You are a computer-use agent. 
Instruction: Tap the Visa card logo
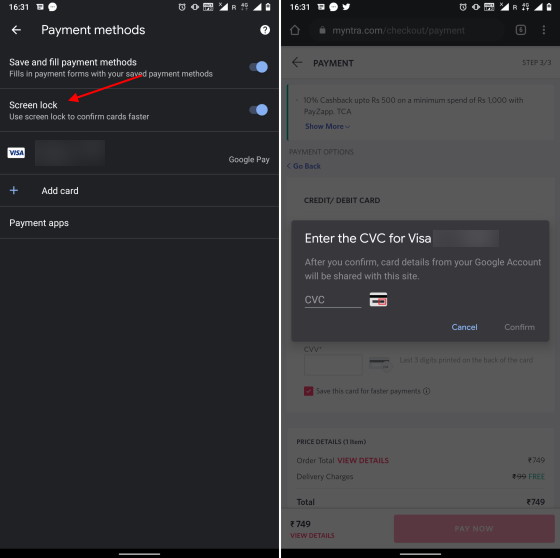(x=16, y=153)
